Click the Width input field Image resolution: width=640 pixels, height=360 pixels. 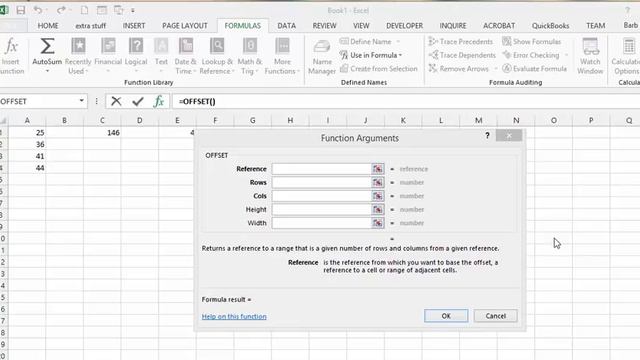point(322,223)
